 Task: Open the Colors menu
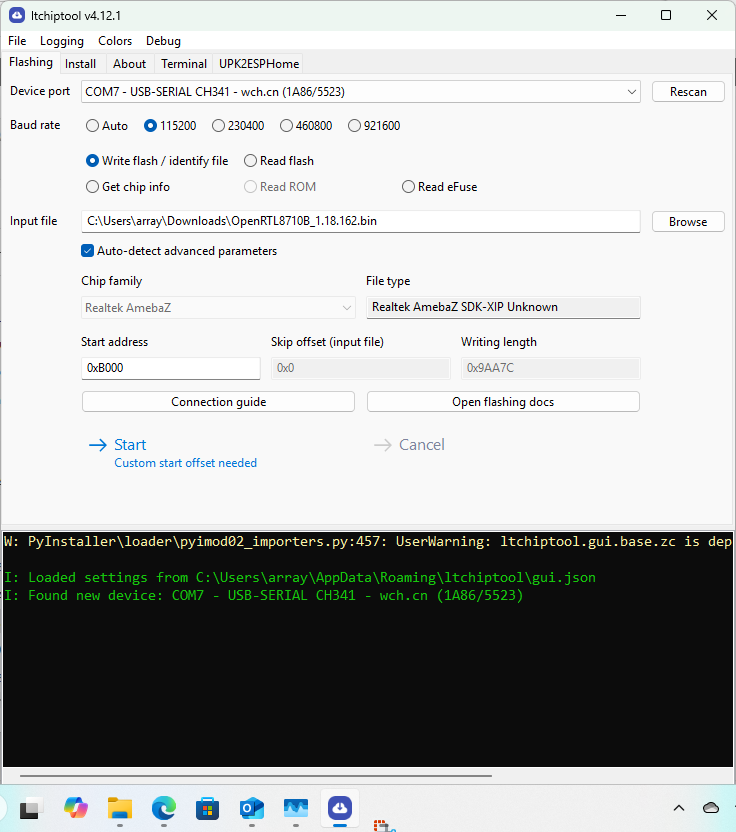(115, 41)
